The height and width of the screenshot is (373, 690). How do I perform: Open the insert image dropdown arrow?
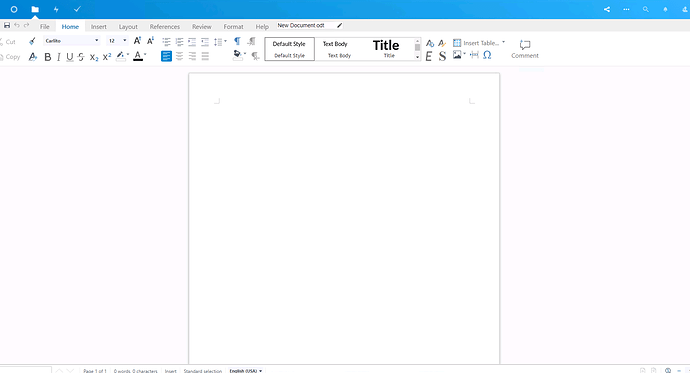tap(464, 54)
